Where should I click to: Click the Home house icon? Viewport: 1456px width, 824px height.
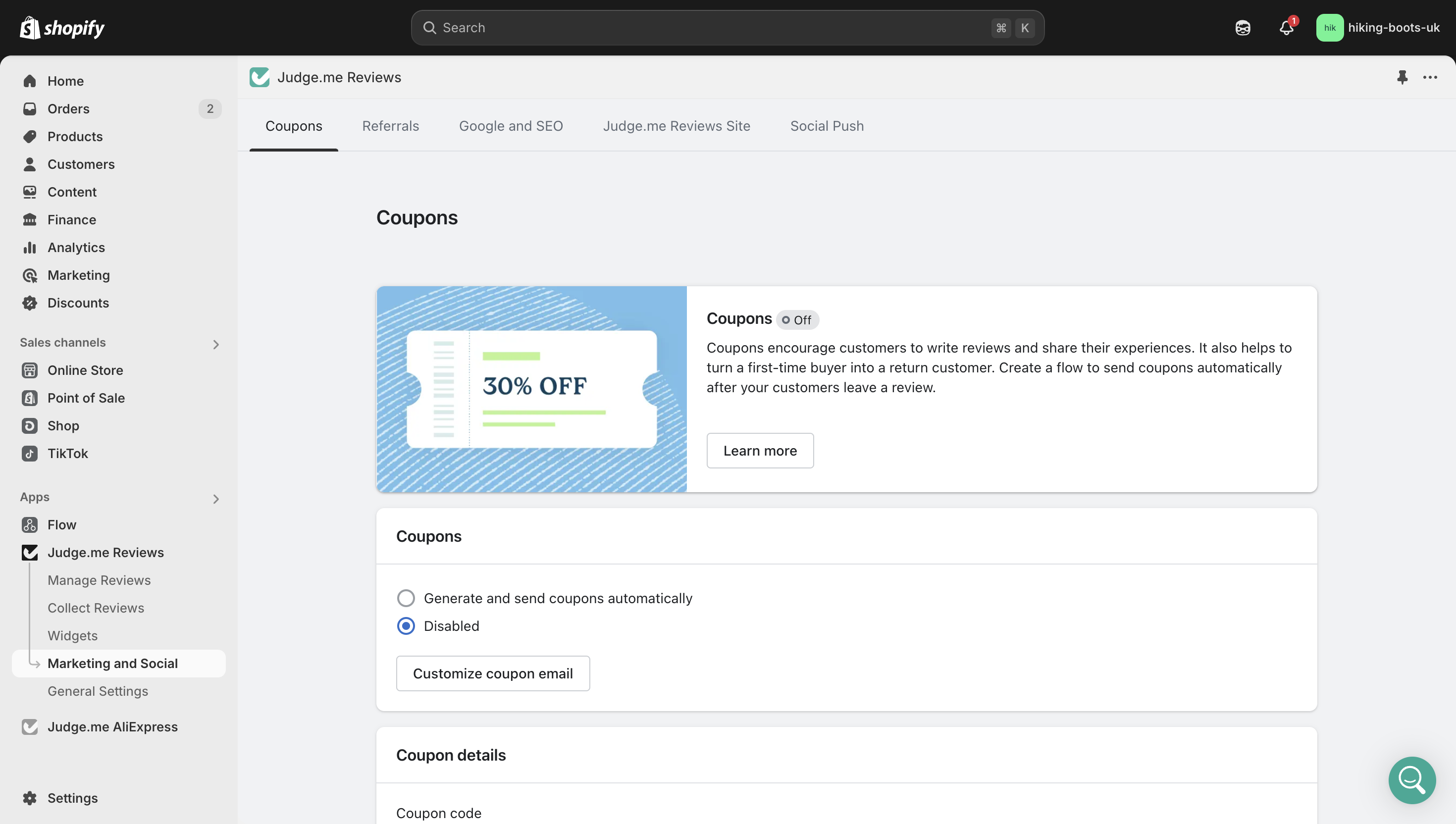(30, 81)
